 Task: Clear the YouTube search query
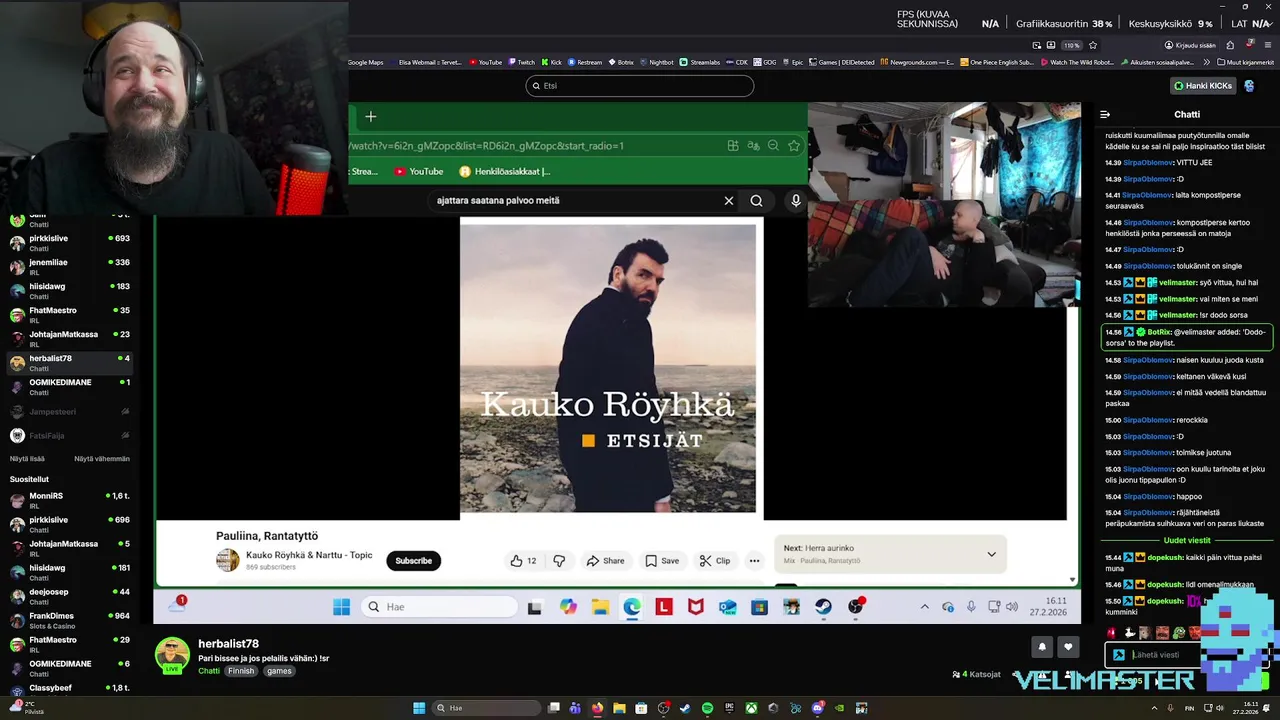pyautogui.click(x=729, y=201)
